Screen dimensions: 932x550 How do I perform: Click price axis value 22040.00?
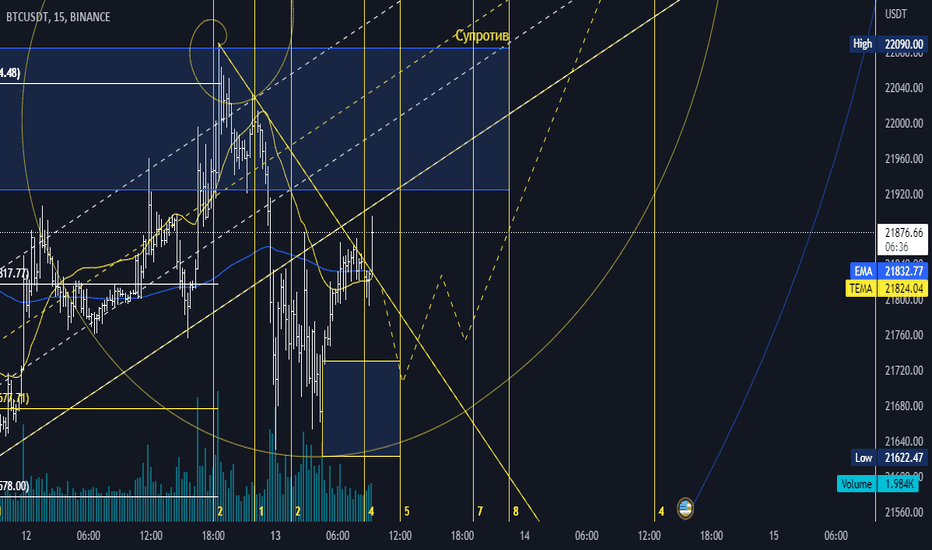[904, 88]
